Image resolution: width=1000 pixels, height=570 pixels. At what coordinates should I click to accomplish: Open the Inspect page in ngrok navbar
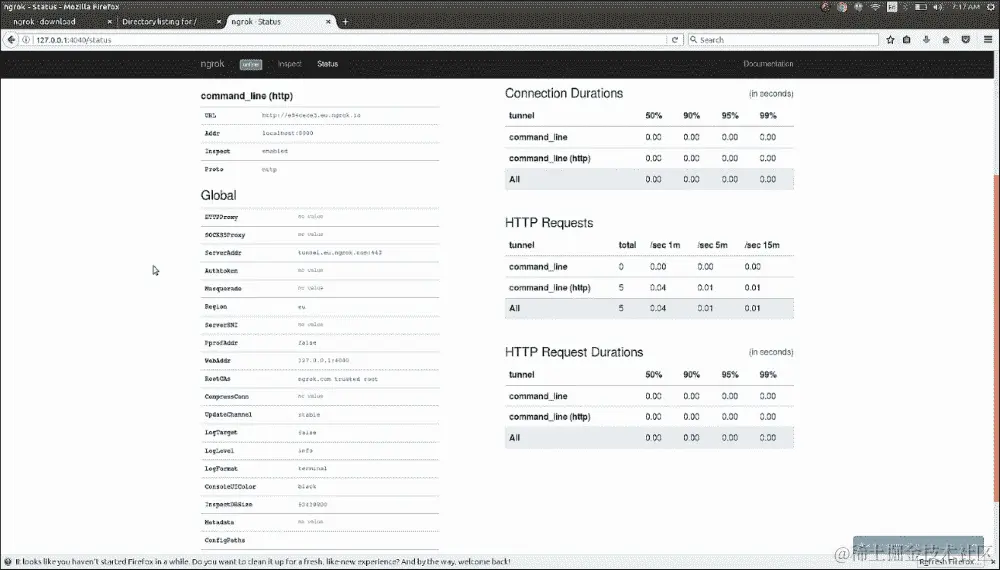[x=290, y=64]
